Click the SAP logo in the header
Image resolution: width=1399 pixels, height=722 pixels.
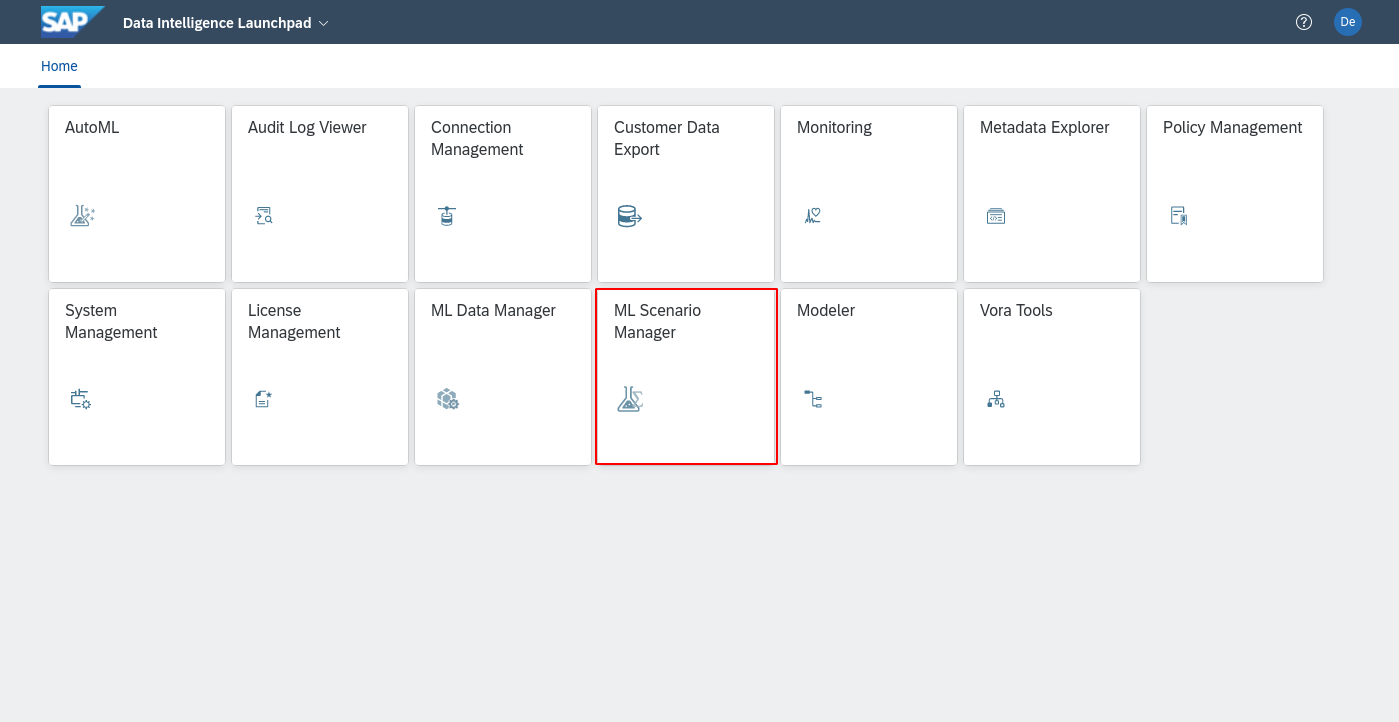[72, 21]
